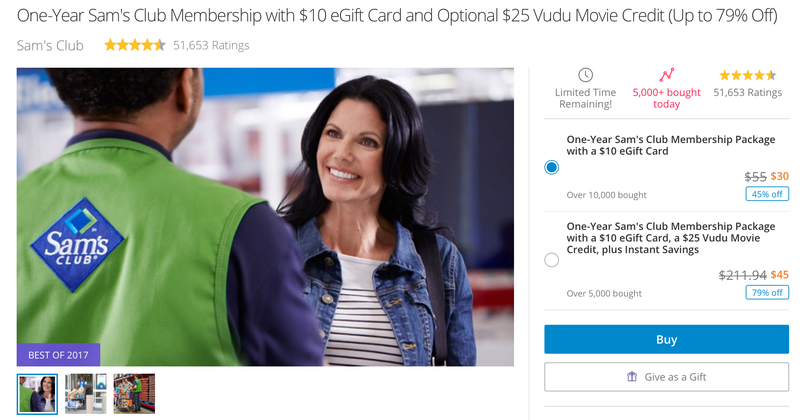The height and width of the screenshot is (420, 800).
Task: Open the 51,653 Ratings link under title
Action: click(x=211, y=45)
